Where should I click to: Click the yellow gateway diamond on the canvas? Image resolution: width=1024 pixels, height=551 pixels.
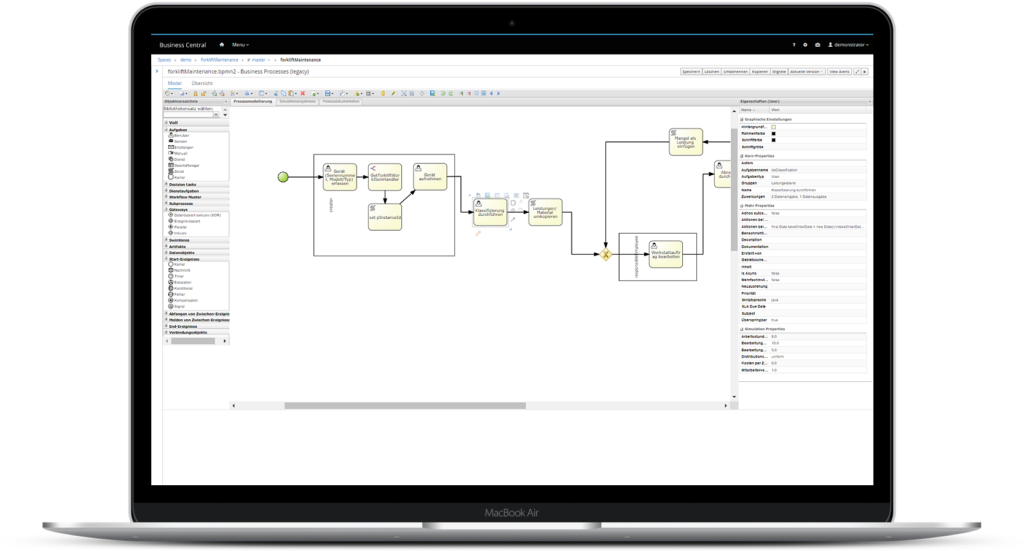[x=606, y=255]
